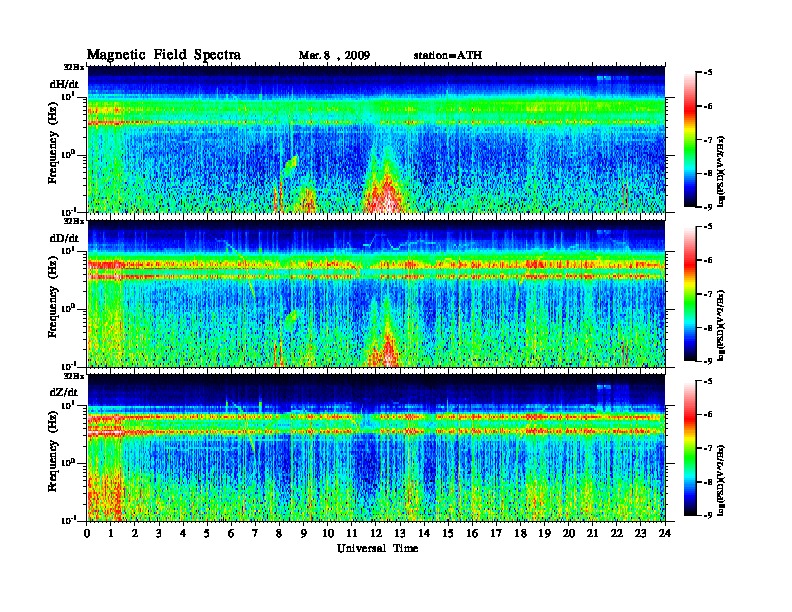
Task: Click the '-7' tick on the dZ/dt color bar
Action: (708, 448)
